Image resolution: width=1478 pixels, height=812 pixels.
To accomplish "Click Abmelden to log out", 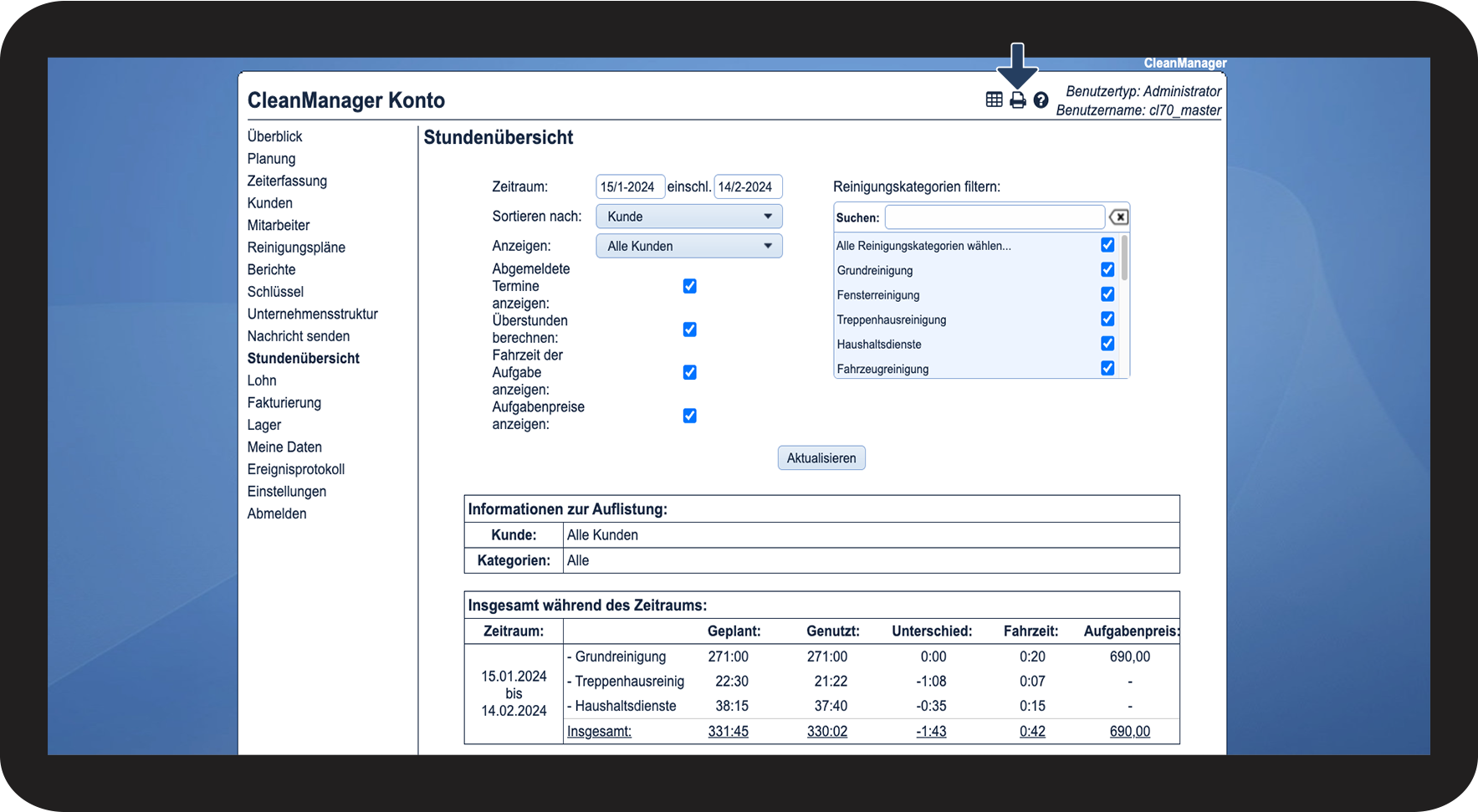I will [277, 513].
